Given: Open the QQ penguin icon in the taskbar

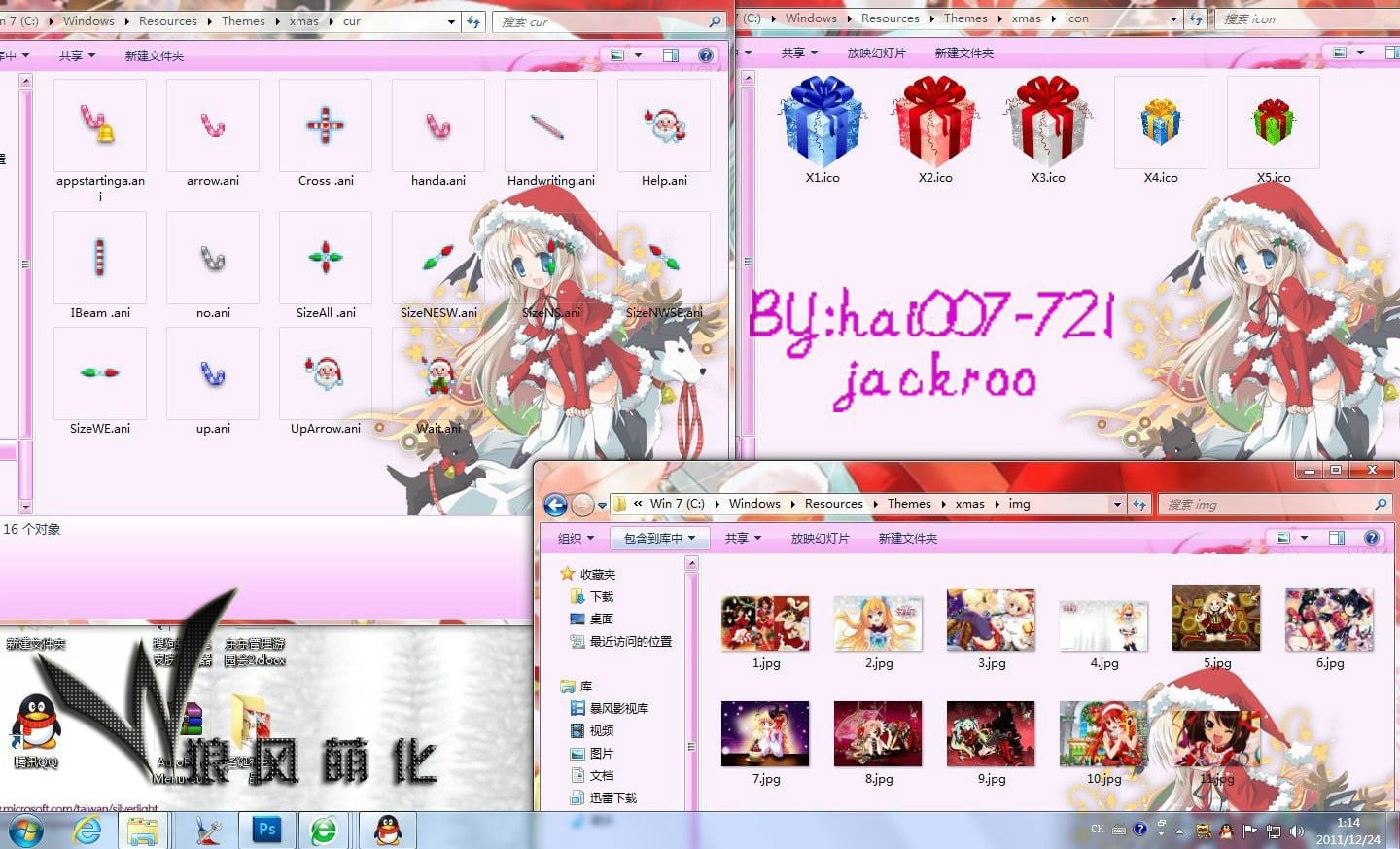Looking at the screenshot, I should tap(387, 830).
